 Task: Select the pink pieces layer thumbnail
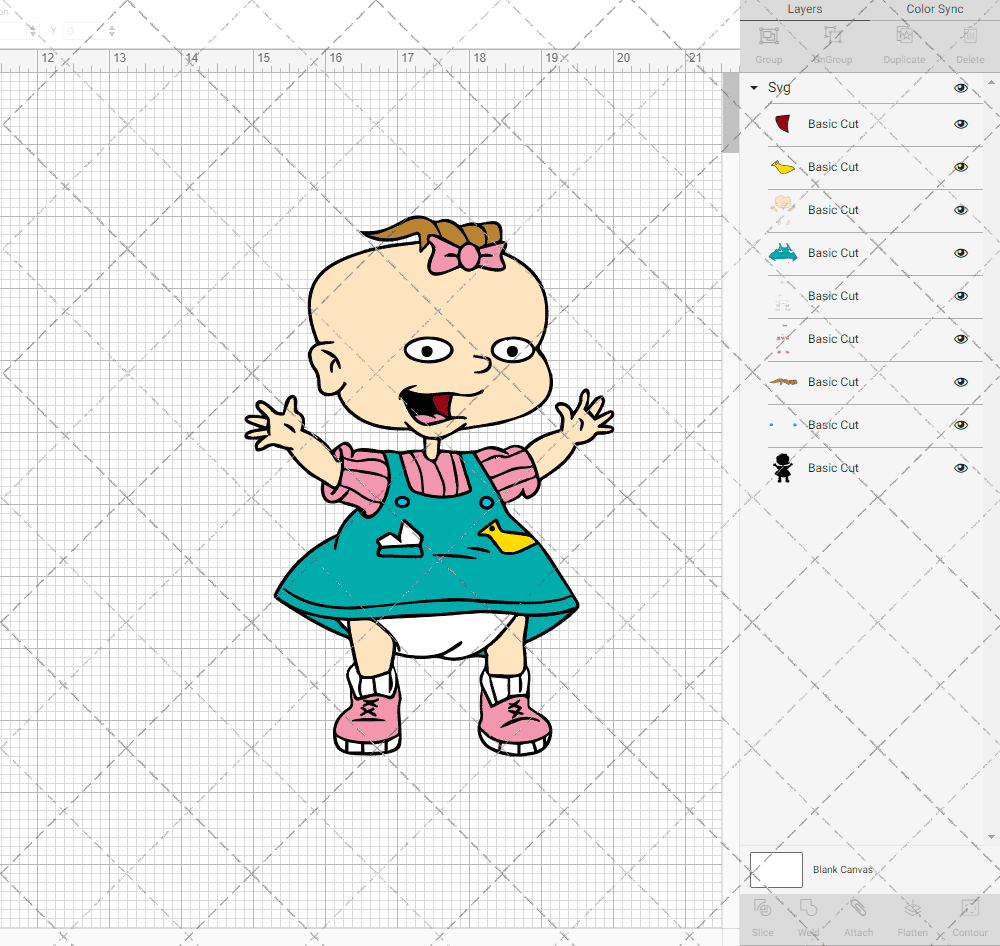pyautogui.click(x=783, y=339)
